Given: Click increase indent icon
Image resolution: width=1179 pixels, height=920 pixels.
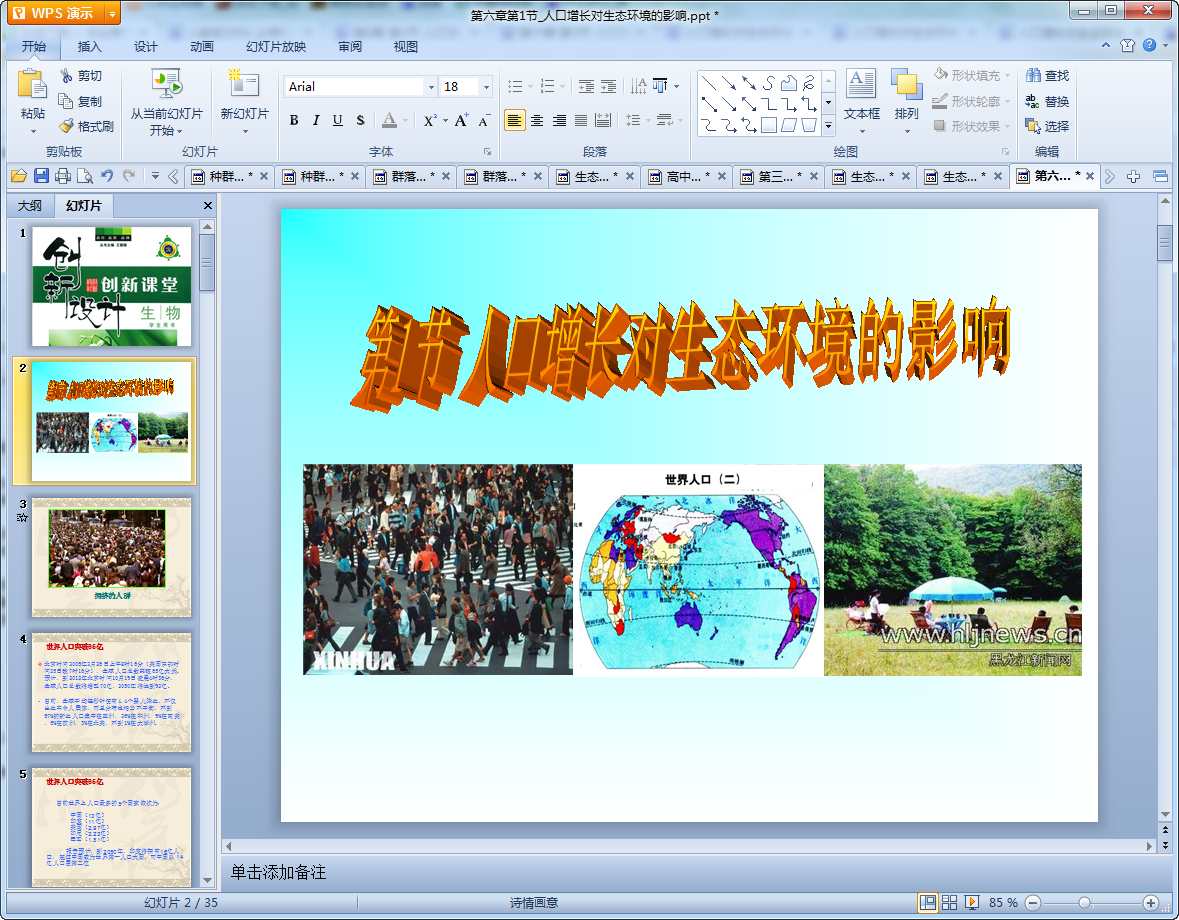Looking at the screenshot, I should pos(608,86).
